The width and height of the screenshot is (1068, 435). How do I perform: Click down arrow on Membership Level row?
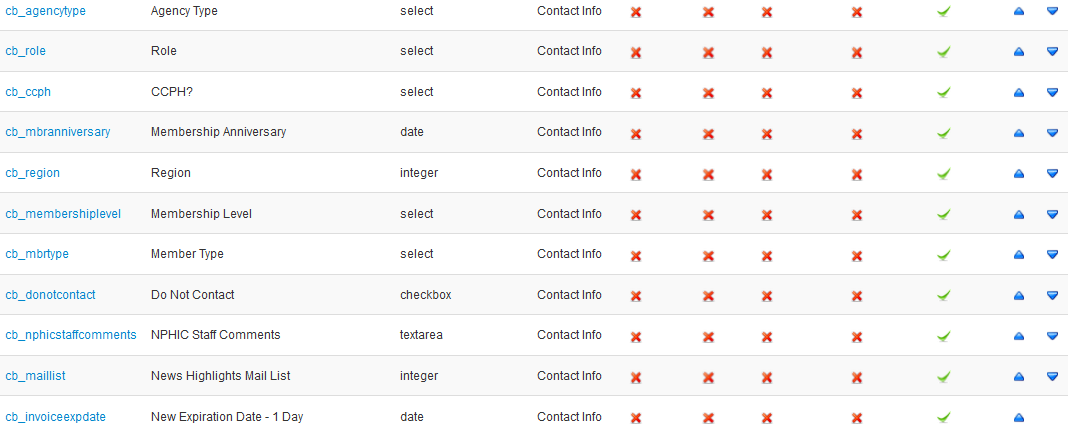point(1052,214)
